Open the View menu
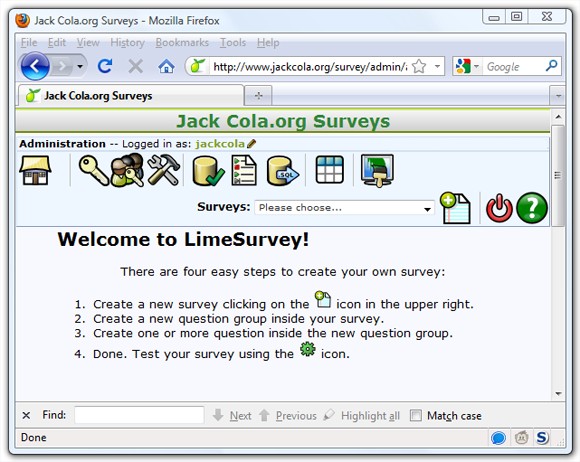The image size is (580, 462). point(88,43)
